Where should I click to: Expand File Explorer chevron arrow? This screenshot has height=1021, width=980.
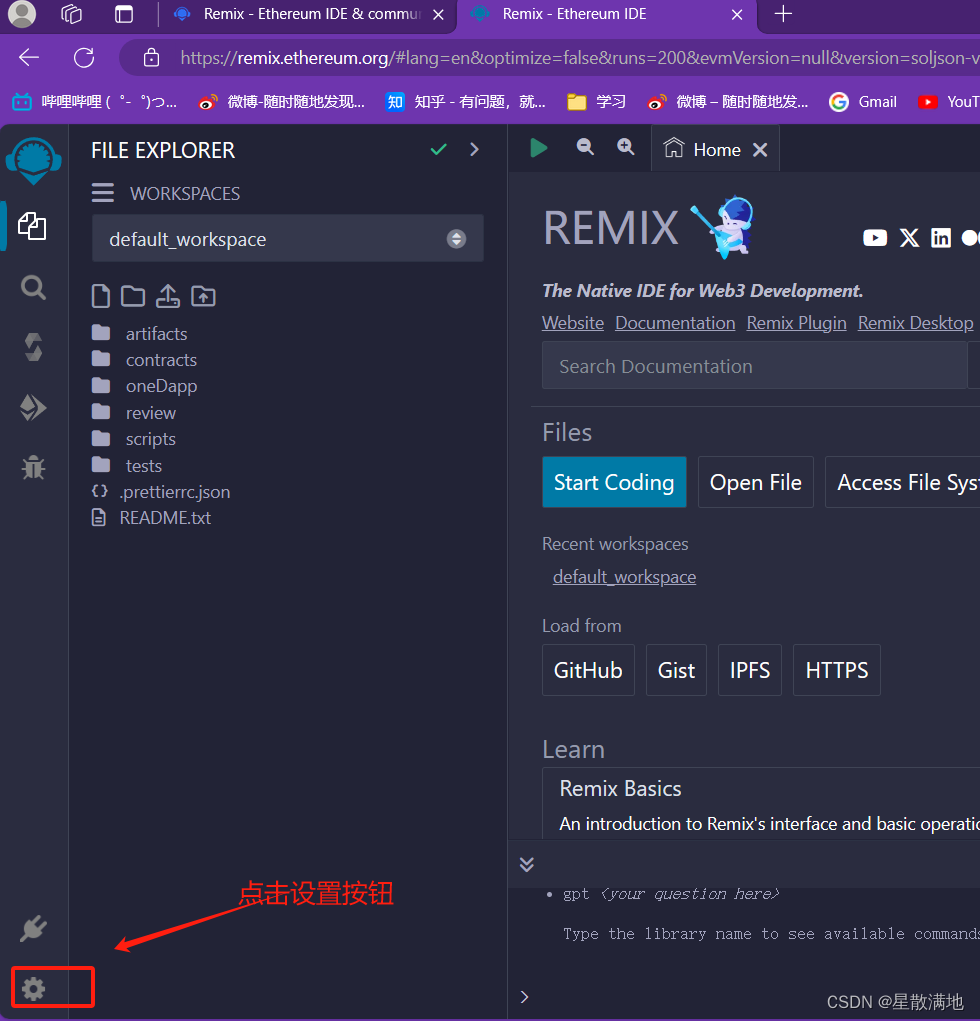[474, 150]
